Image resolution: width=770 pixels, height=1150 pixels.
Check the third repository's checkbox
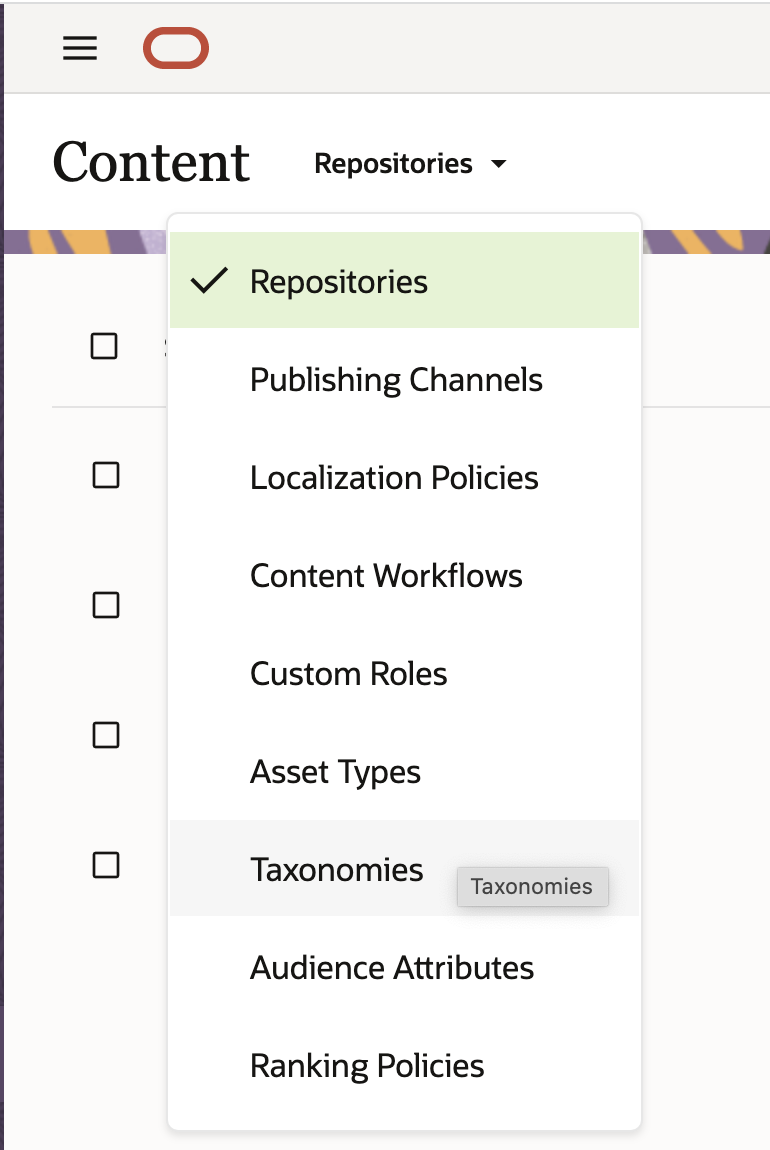pos(105,735)
